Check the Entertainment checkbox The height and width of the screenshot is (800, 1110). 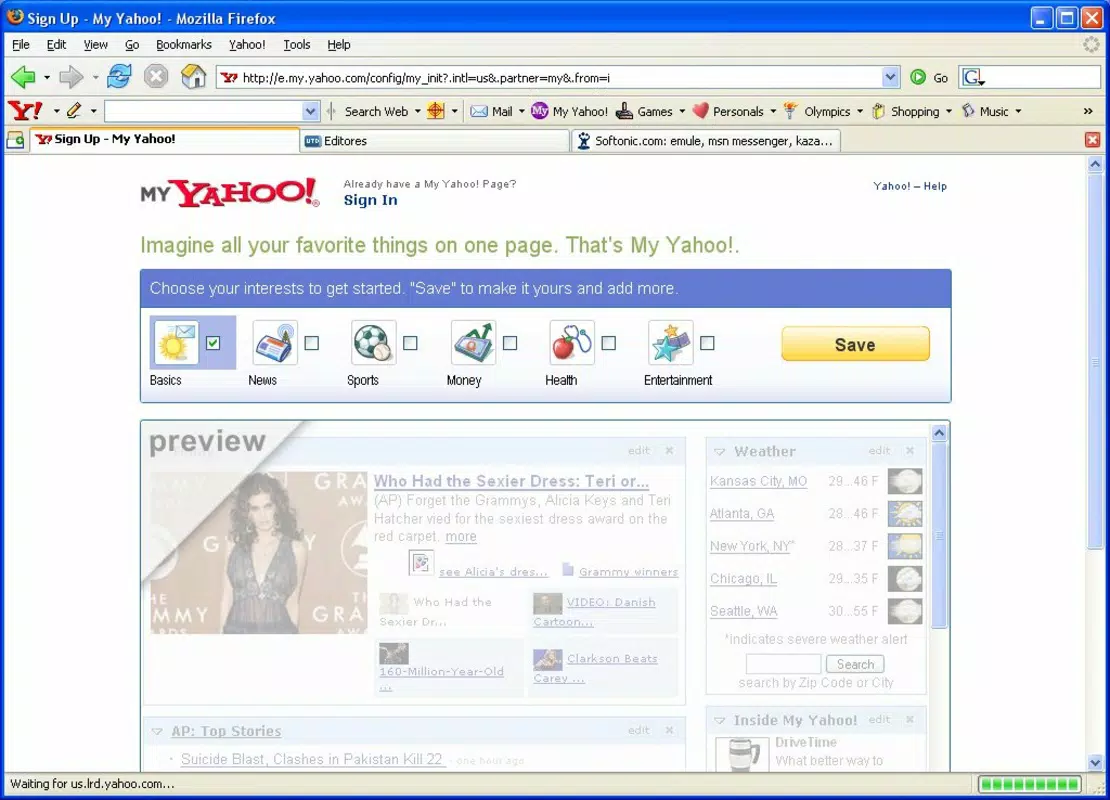706,343
